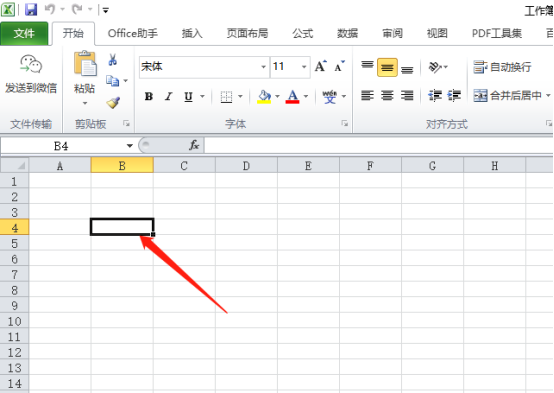Expand the font color dropdown arrow

point(306,96)
